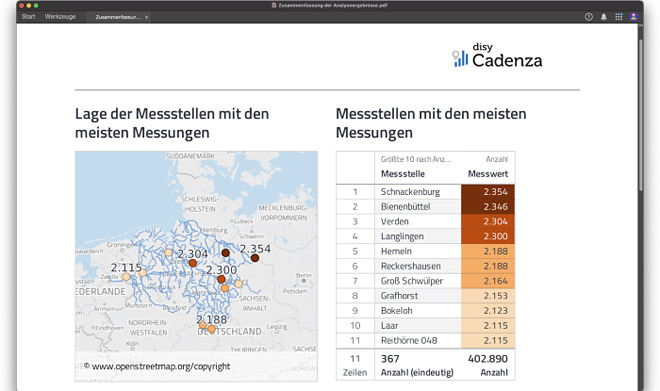Open the user profile avatar icon
660x391 pixels.
pos(633,17)
